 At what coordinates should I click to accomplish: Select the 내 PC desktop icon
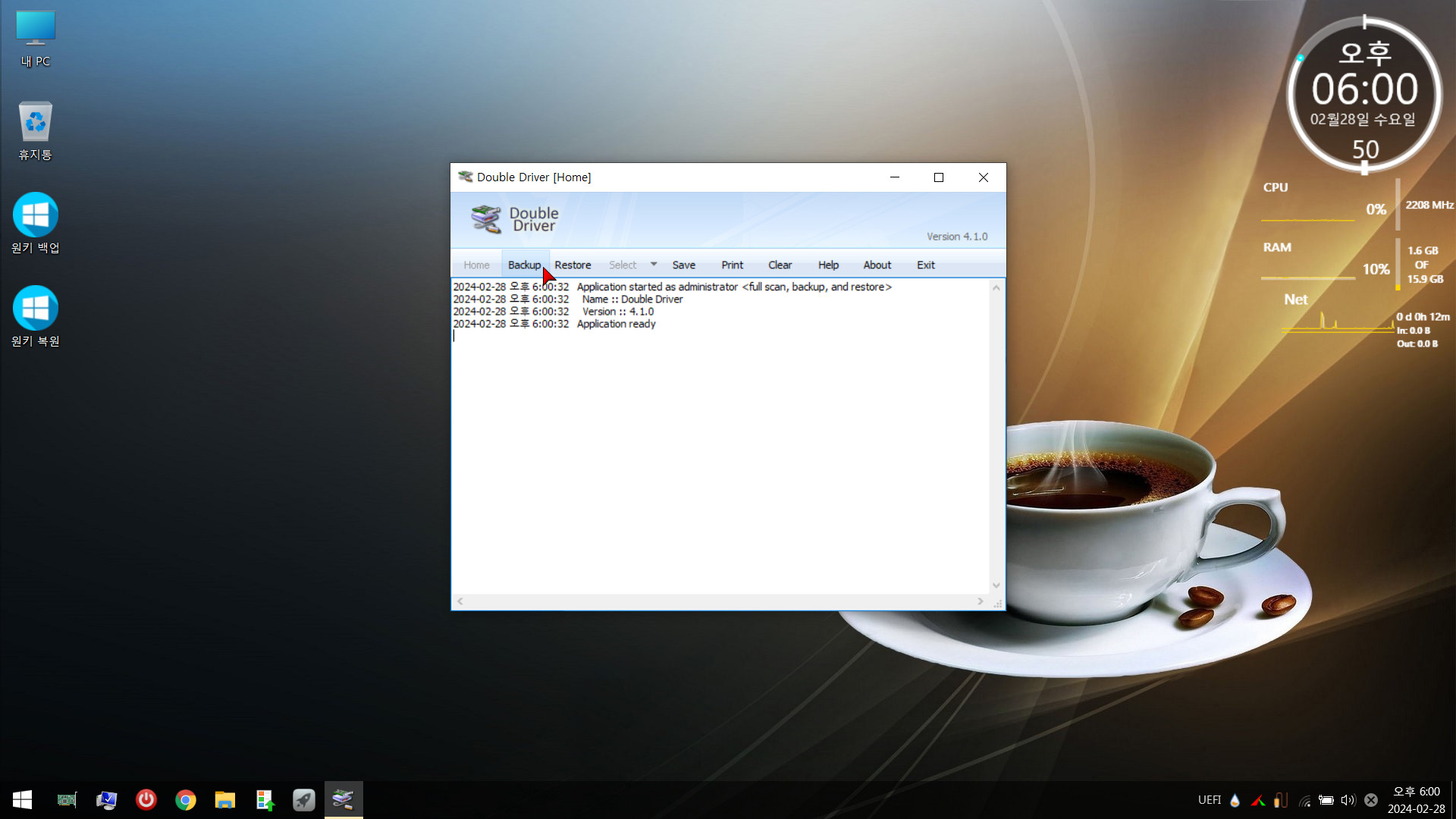pos(36,39)
